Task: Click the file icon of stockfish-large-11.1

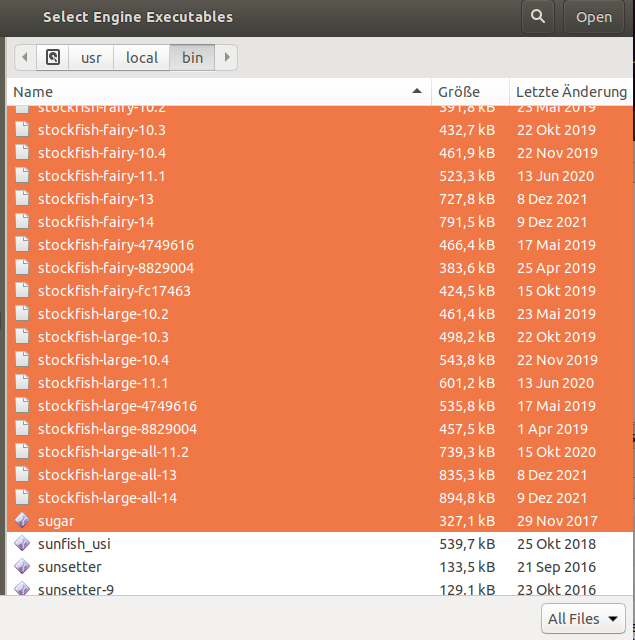Action: pos(22,382)
